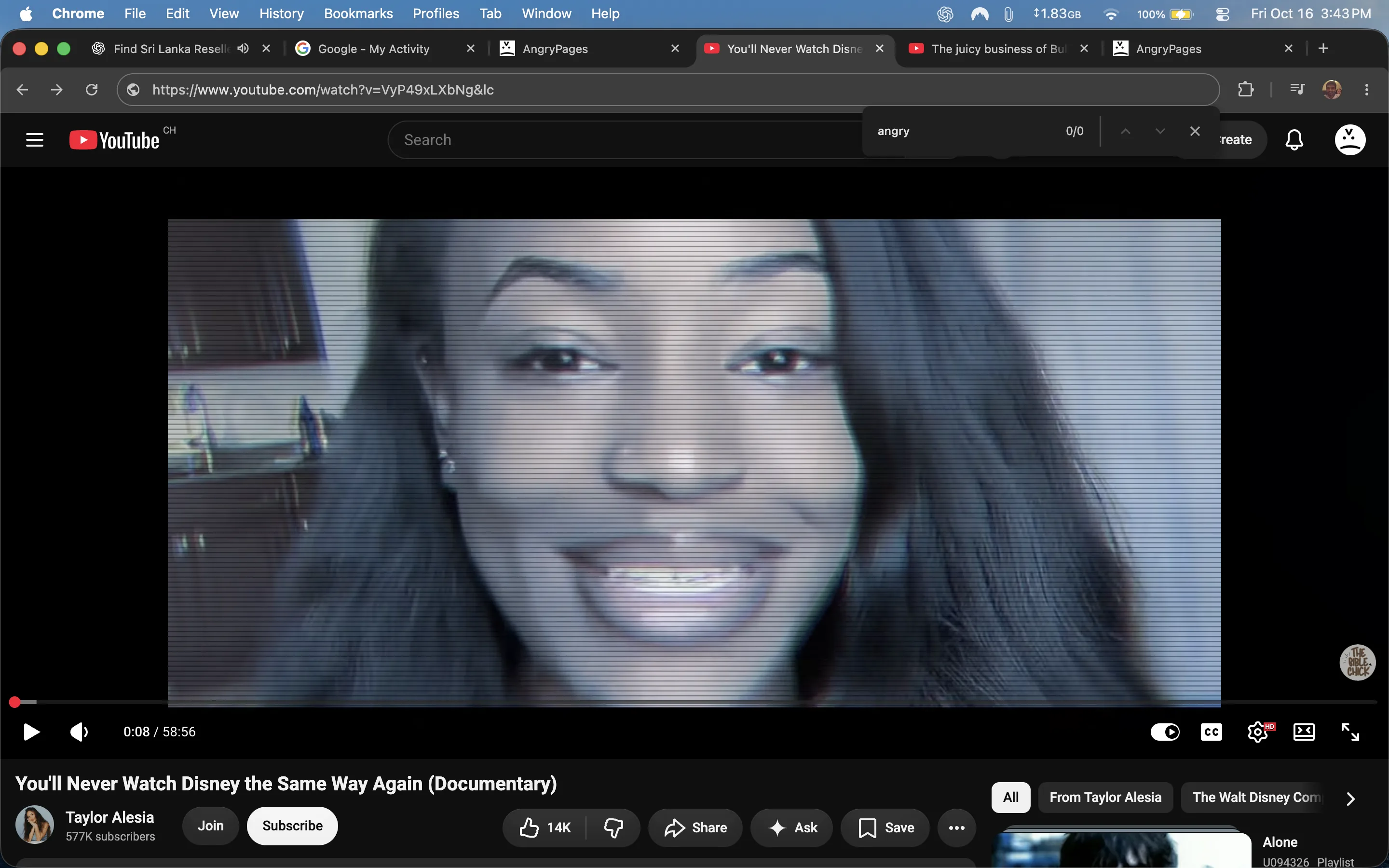Click the Bible Chick channel watermark

[1358, 662]
